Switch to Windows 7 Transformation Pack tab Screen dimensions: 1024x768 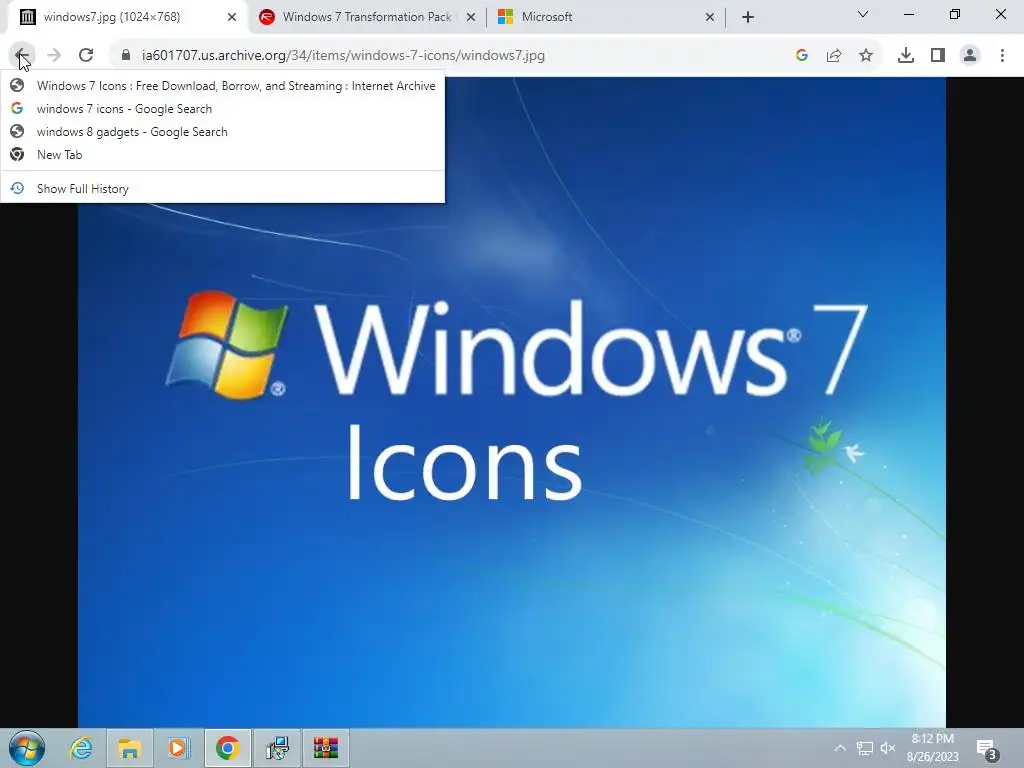point(367,17)
